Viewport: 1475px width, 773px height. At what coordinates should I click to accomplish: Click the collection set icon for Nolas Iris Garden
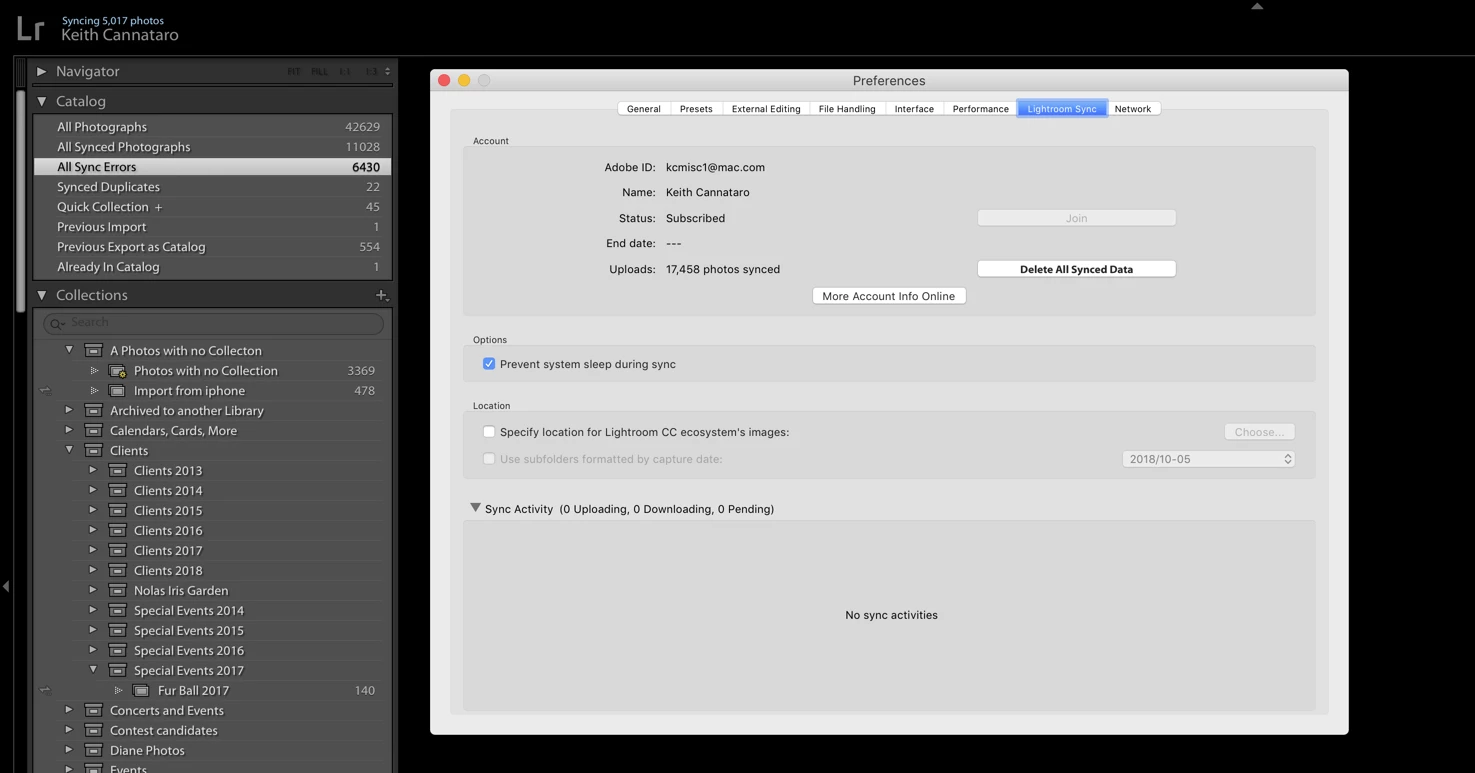(117, 591)
